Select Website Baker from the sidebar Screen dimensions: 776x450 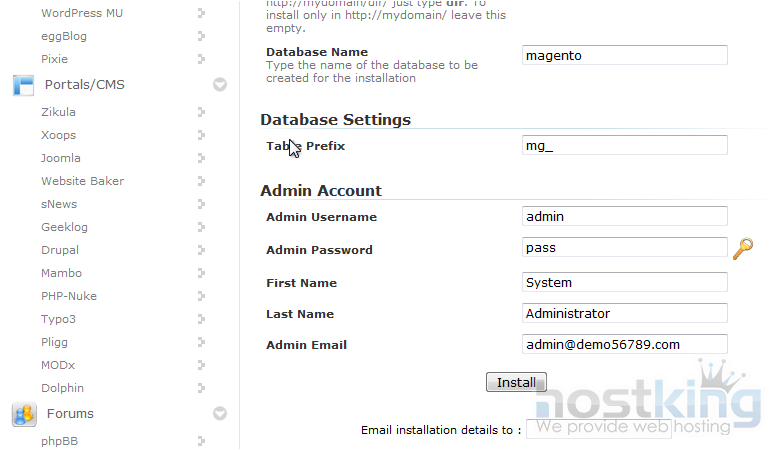tap(82, 181)
